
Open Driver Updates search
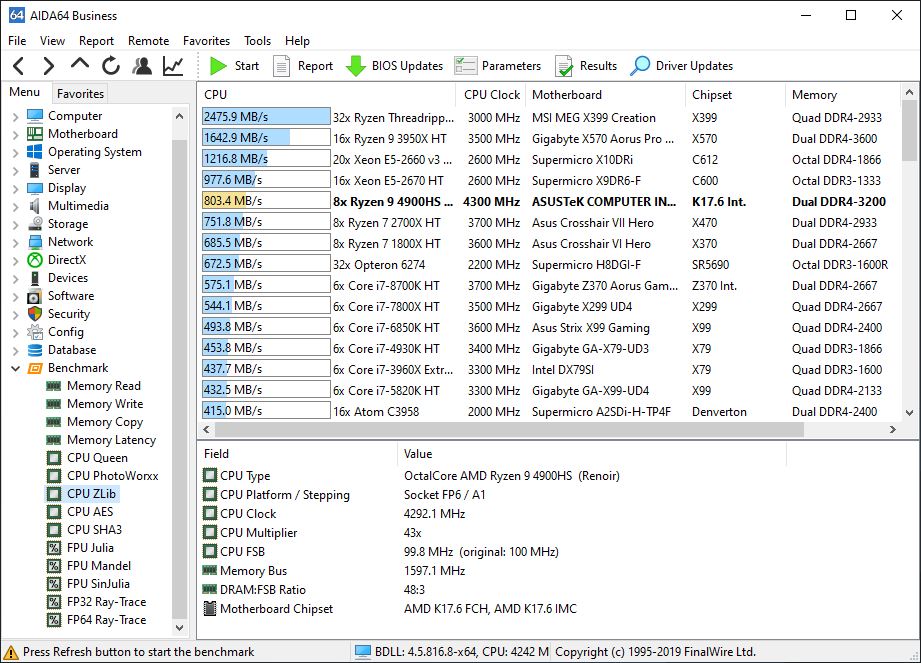[681, 66]
